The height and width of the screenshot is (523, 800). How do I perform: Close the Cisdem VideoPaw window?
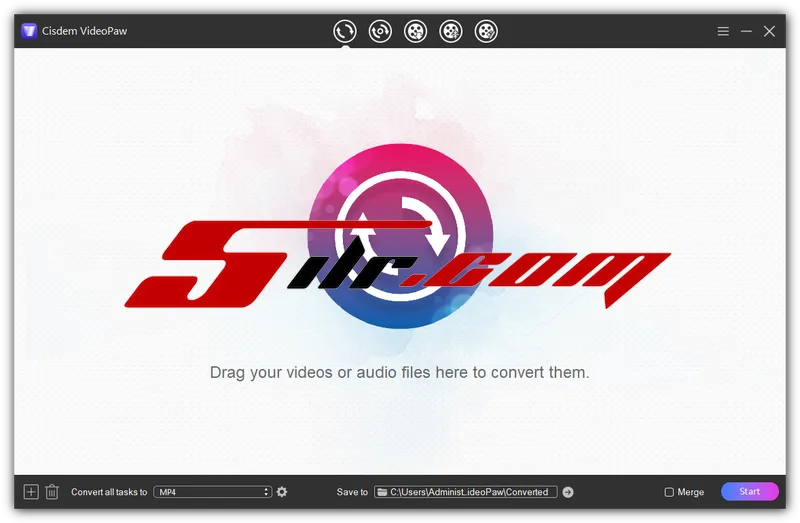769,31
